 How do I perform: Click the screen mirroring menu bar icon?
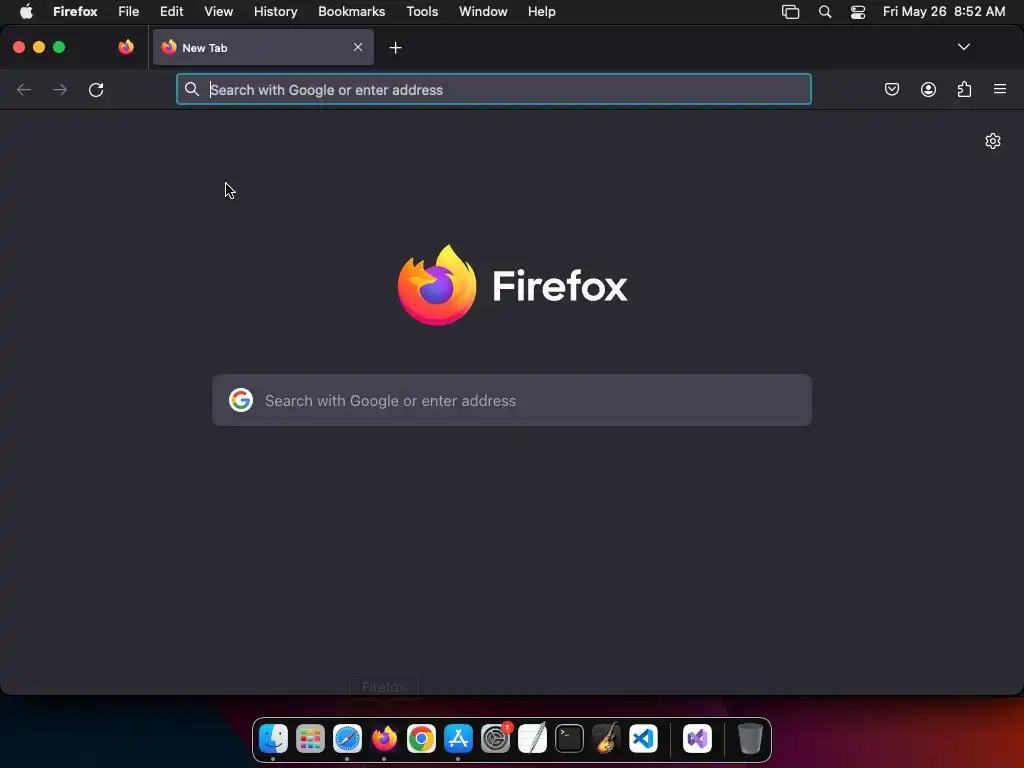pyautogui.click(x=791, y=12)
